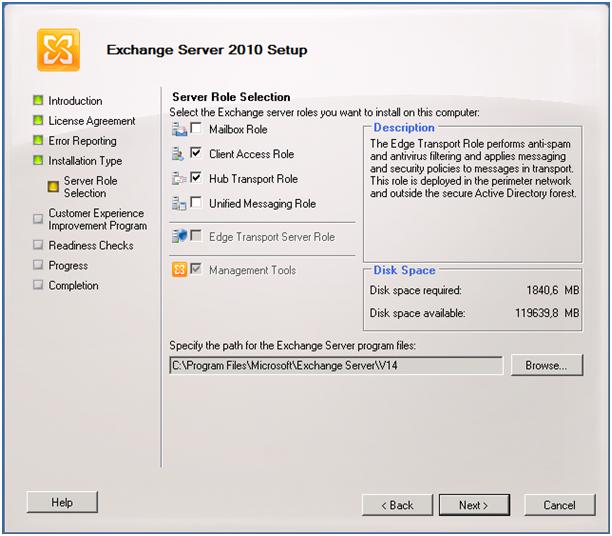Click the Client Access Role label
Viewport: 612px width, 536px height.
point(251,154)
